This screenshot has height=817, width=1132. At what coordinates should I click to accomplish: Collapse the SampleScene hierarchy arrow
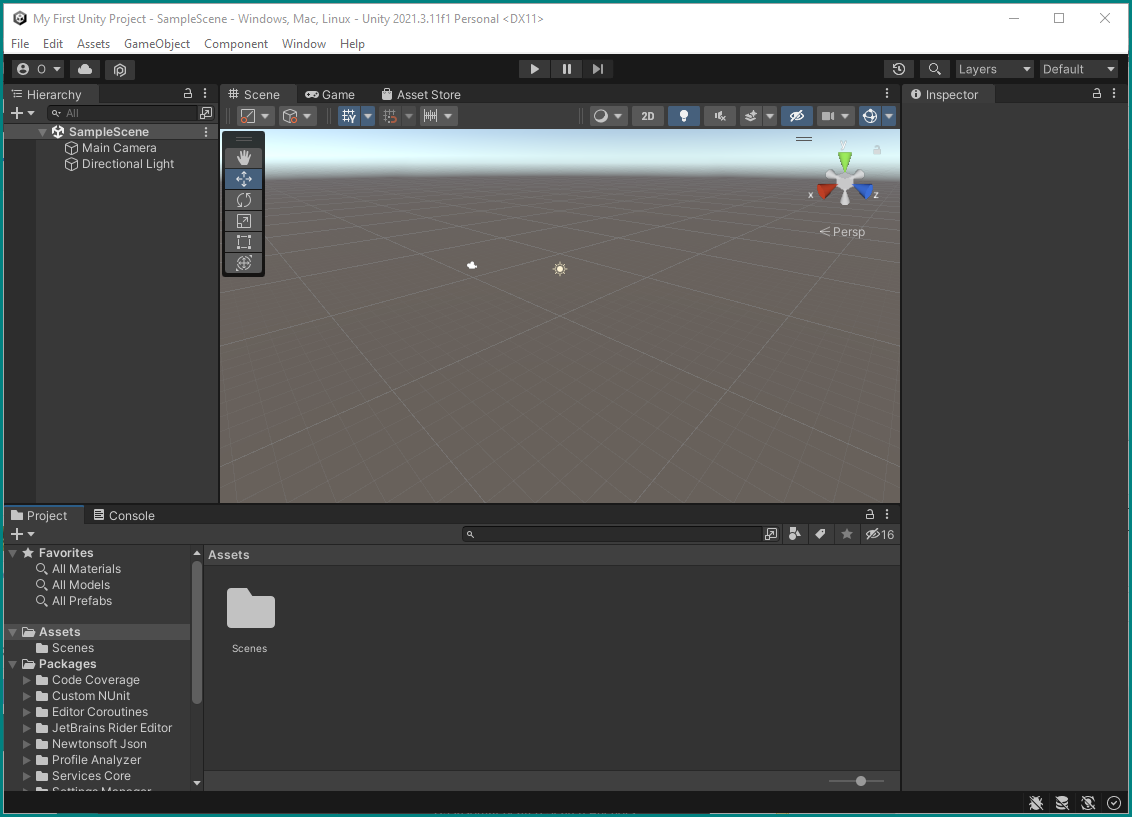point(43,132)
